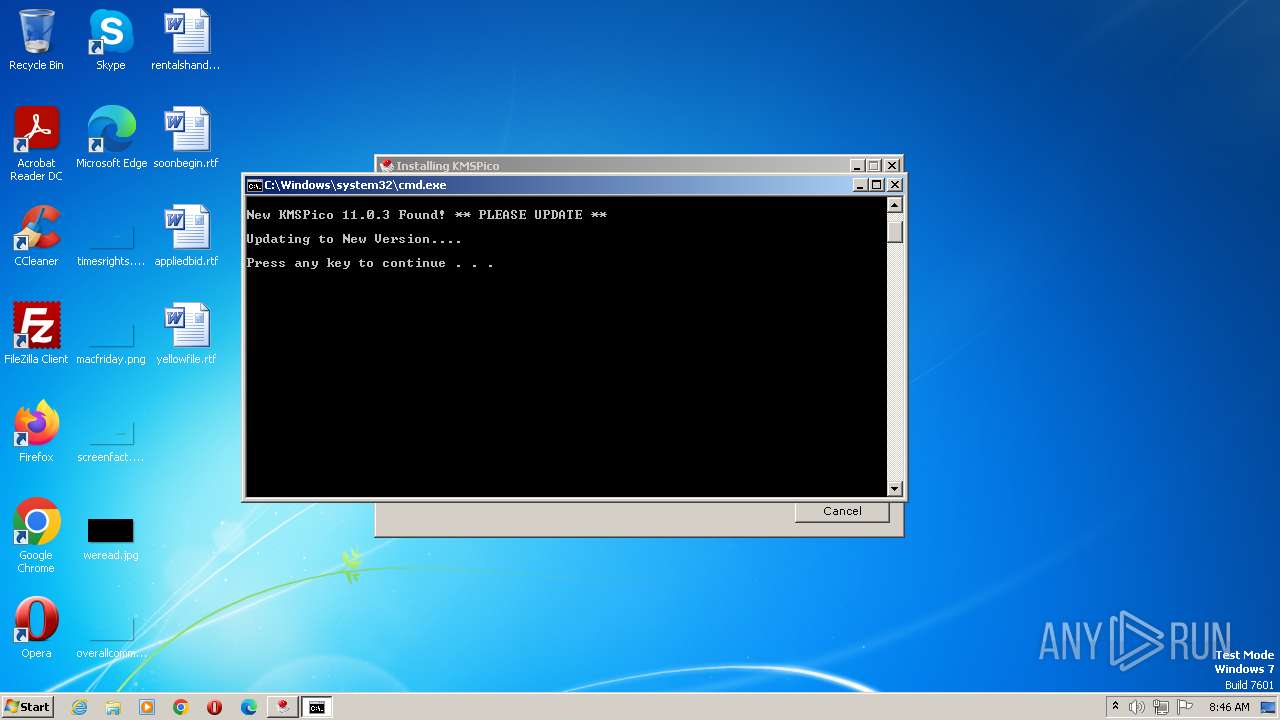Select the screenfact desktop file
This screenshot has height=720, width=1280.
(111, 436)
